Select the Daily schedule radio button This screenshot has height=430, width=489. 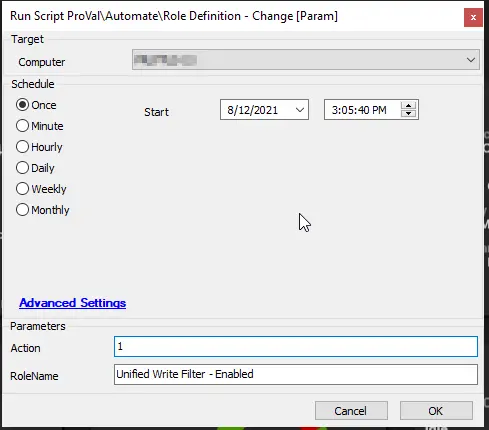point(22,168)
